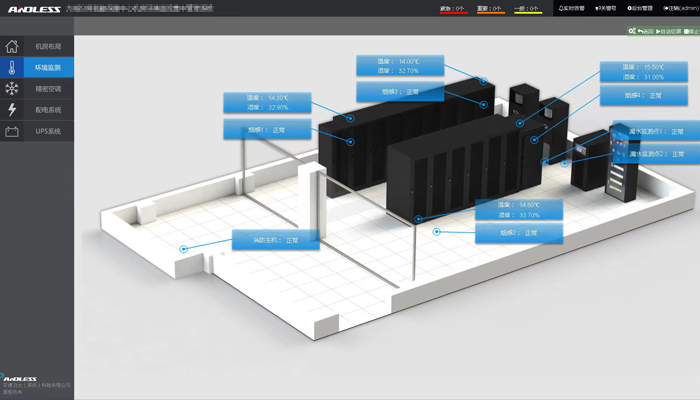Click the thermometer icon for 环境监测

tap(12, 68)
